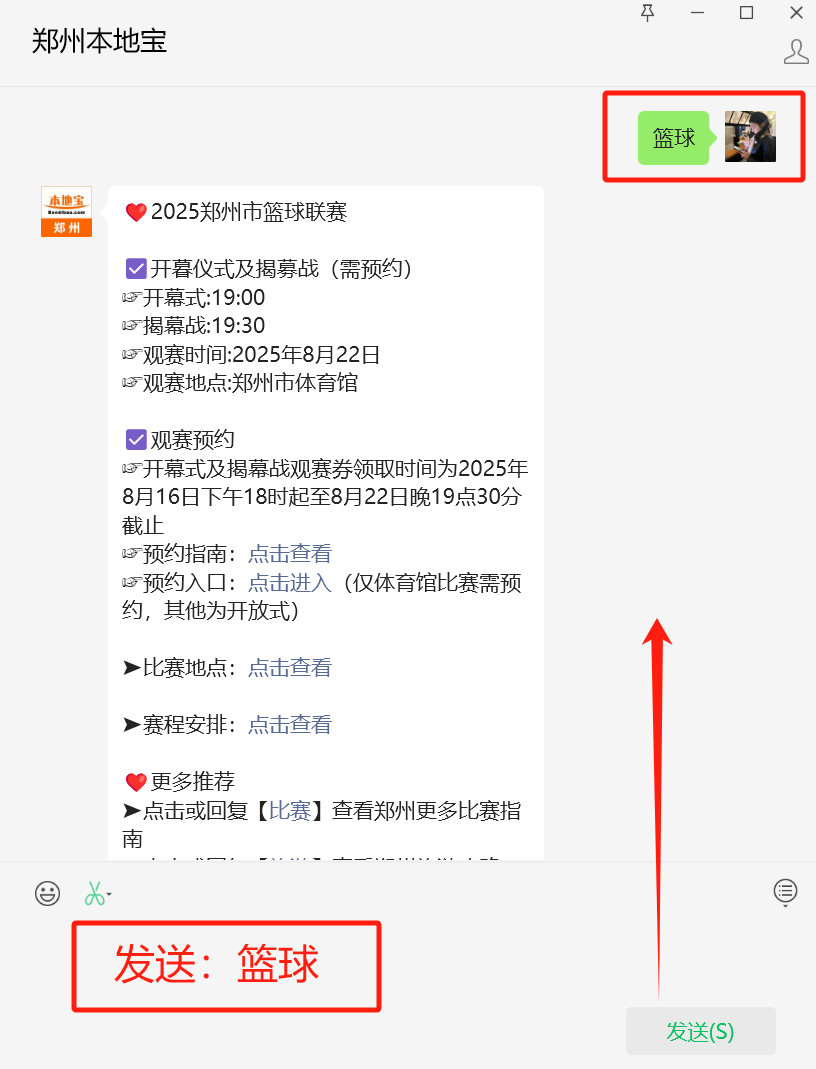This screenshot has width=816, height=1069.
Task: Open the chat menu list icon
Action: tap(785, 891)
